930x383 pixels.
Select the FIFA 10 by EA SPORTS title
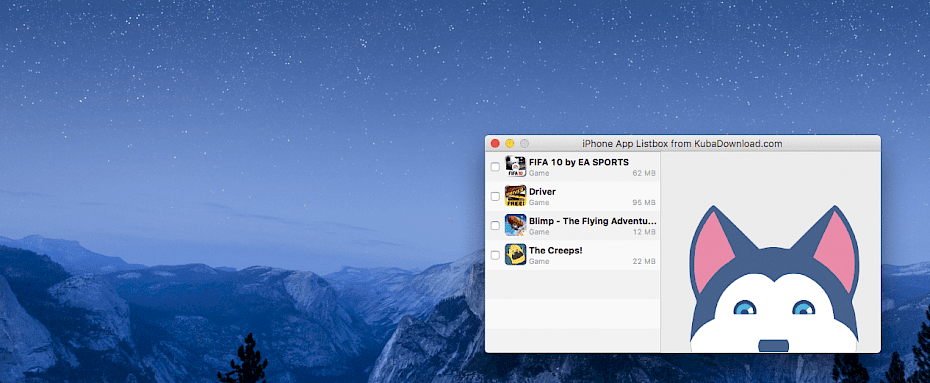click(x=578, y=162)
